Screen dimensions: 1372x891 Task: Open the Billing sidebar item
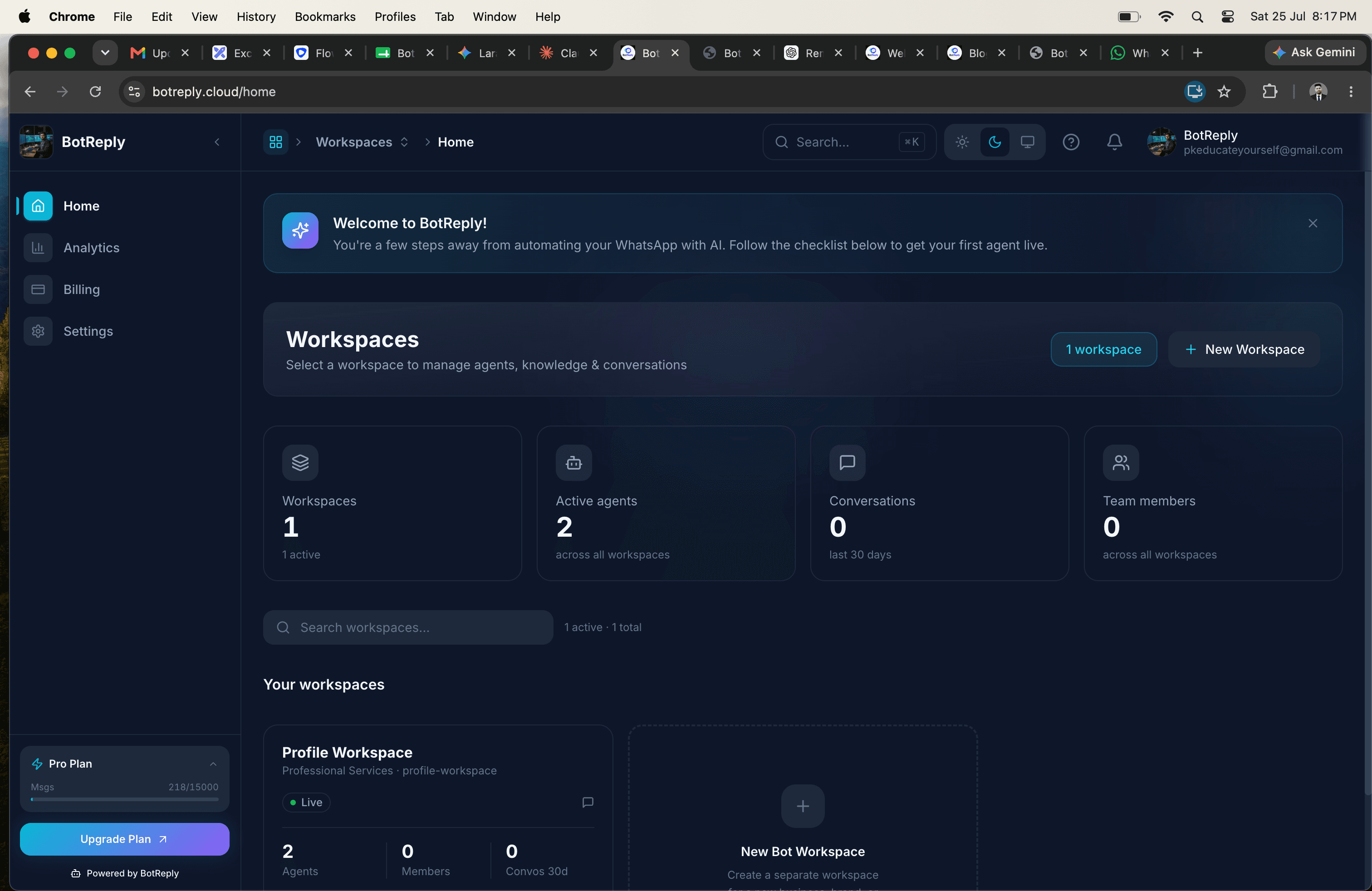(81, 289)
